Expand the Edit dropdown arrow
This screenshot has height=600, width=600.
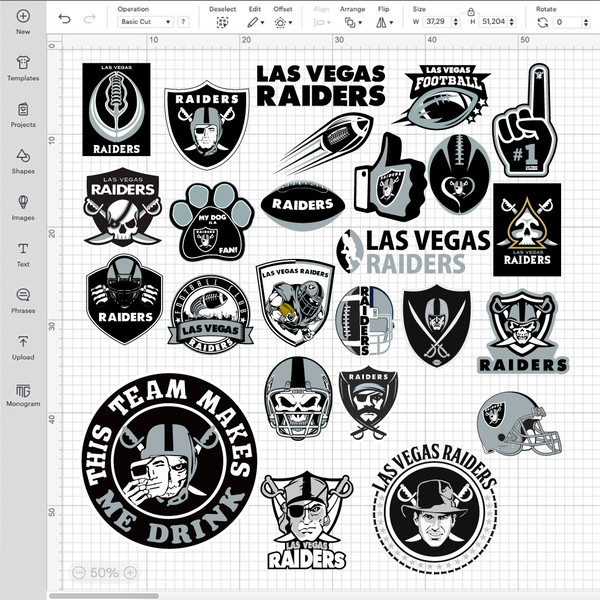click(x=262, y=23)
